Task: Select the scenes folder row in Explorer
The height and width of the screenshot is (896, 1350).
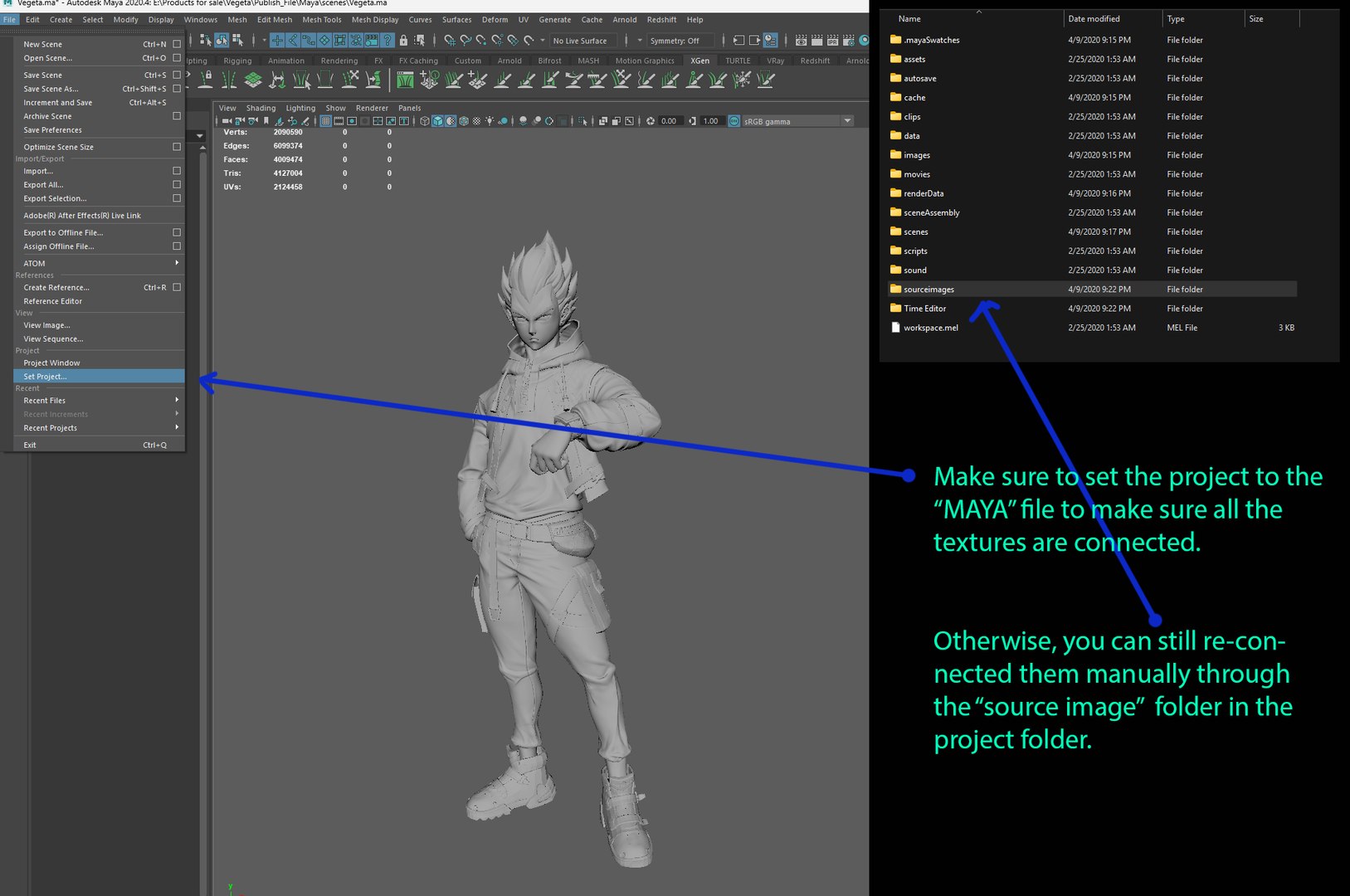Action: click(x=1092, y=231)
